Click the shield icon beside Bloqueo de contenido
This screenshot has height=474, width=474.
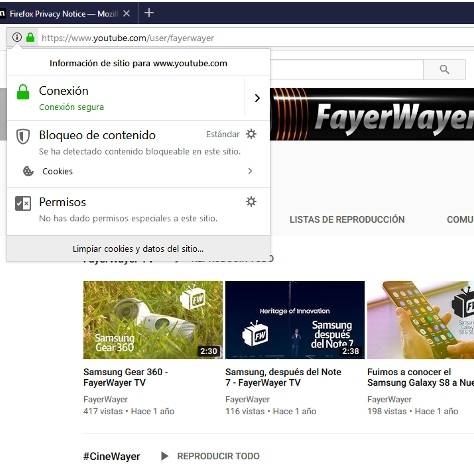pos(23,136)
